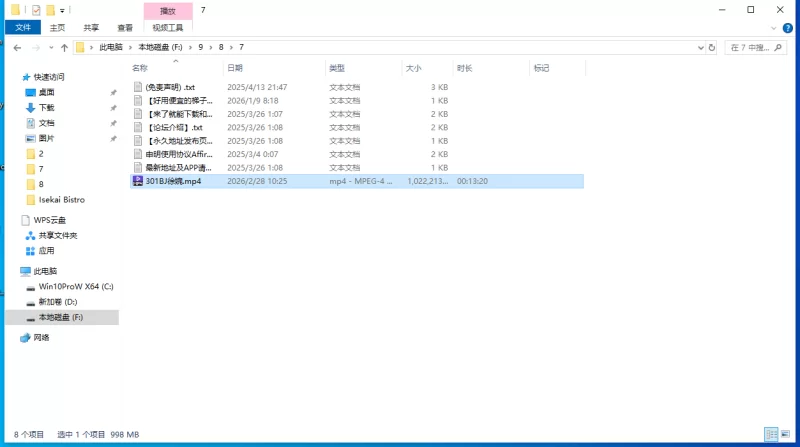The width and height of the screenshot is (800, 447).
Task: Open the 文件 ribbon tab
Action: tap(23, 28)
